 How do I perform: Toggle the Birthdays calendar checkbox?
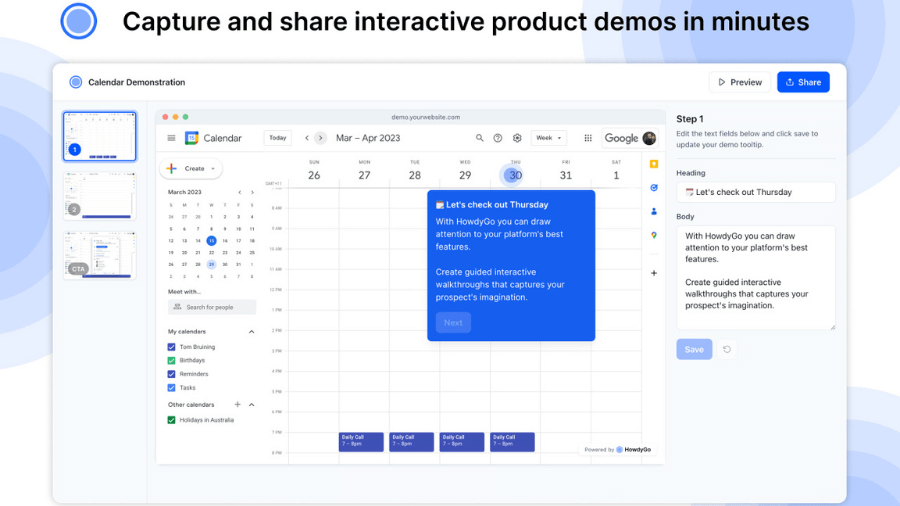point(171,361)
